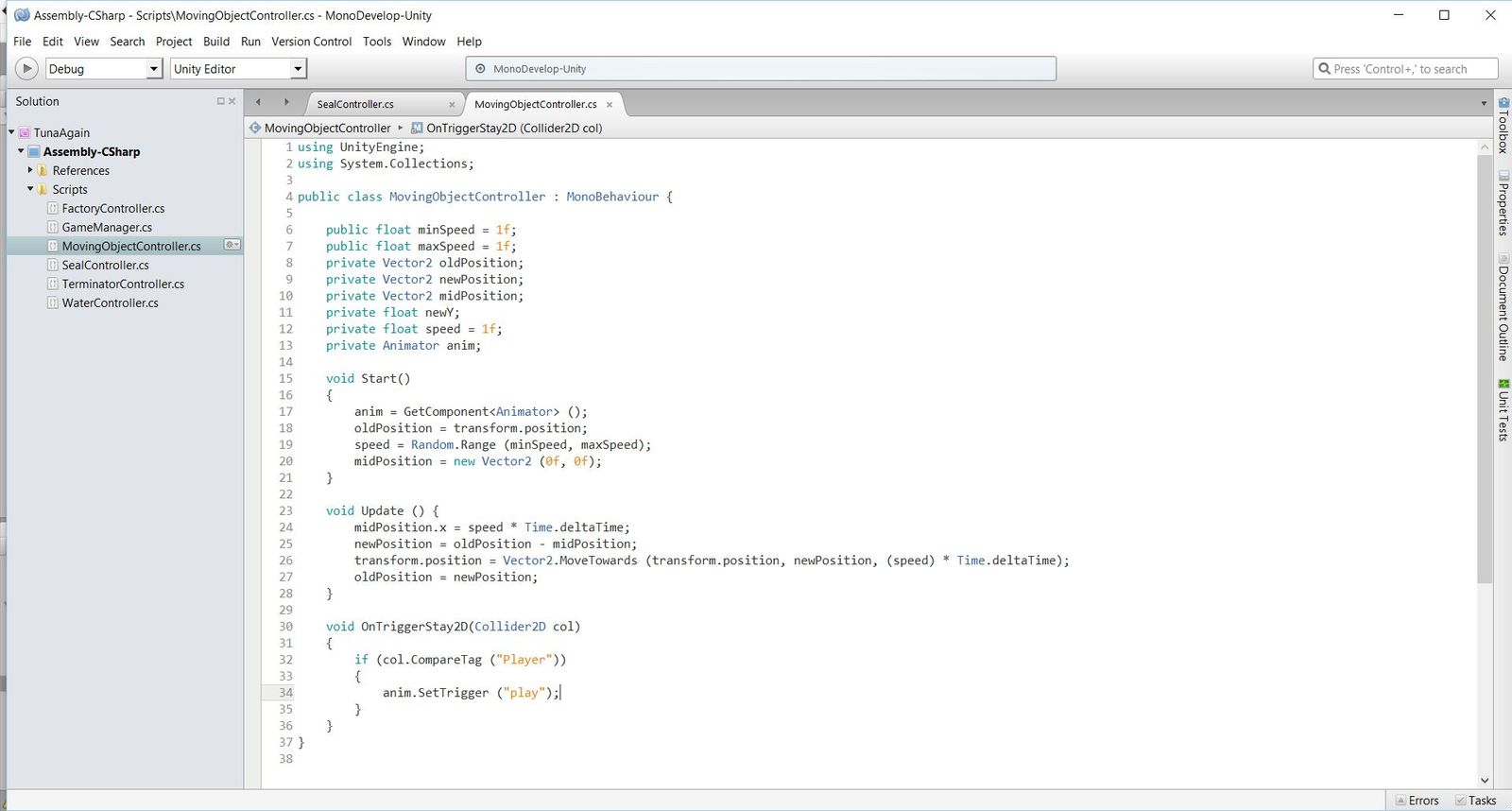Click the MonoDevelop-Unity status bar field
The width and height of the screenshot is (1512, 811).
click(x=761, y=69)
